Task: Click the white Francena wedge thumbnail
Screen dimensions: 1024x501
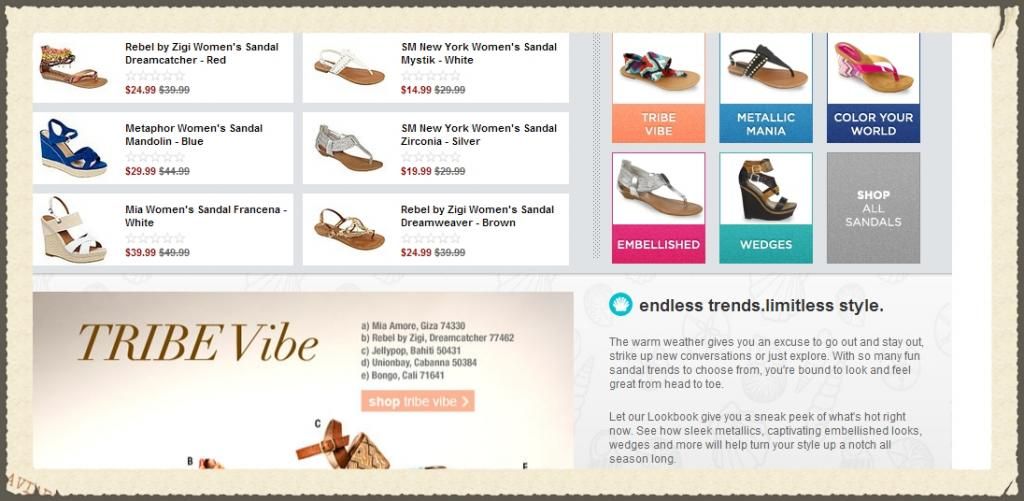Action: click(72, 229)
